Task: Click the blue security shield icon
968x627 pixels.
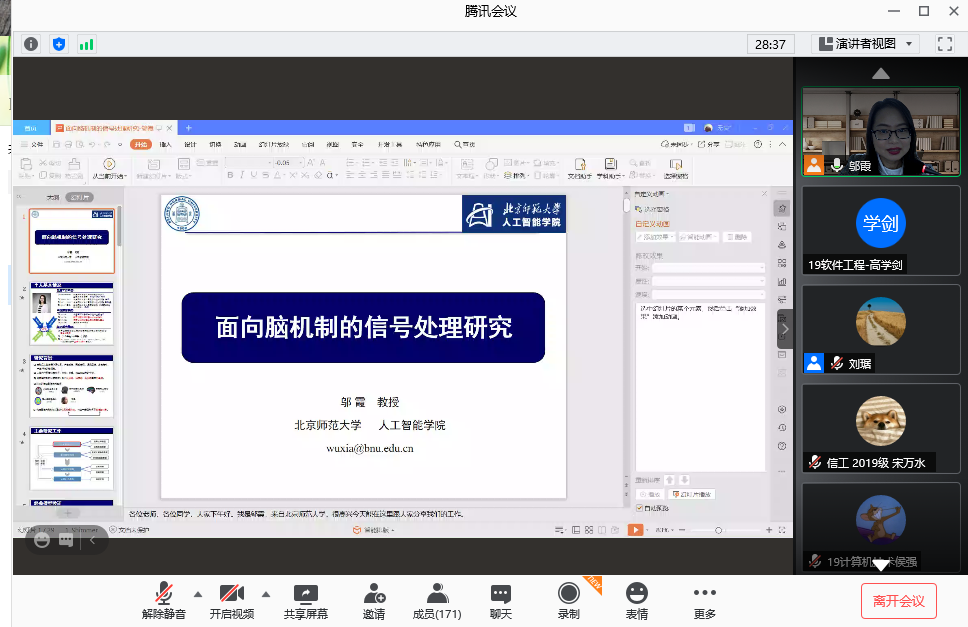Action: 59,44
